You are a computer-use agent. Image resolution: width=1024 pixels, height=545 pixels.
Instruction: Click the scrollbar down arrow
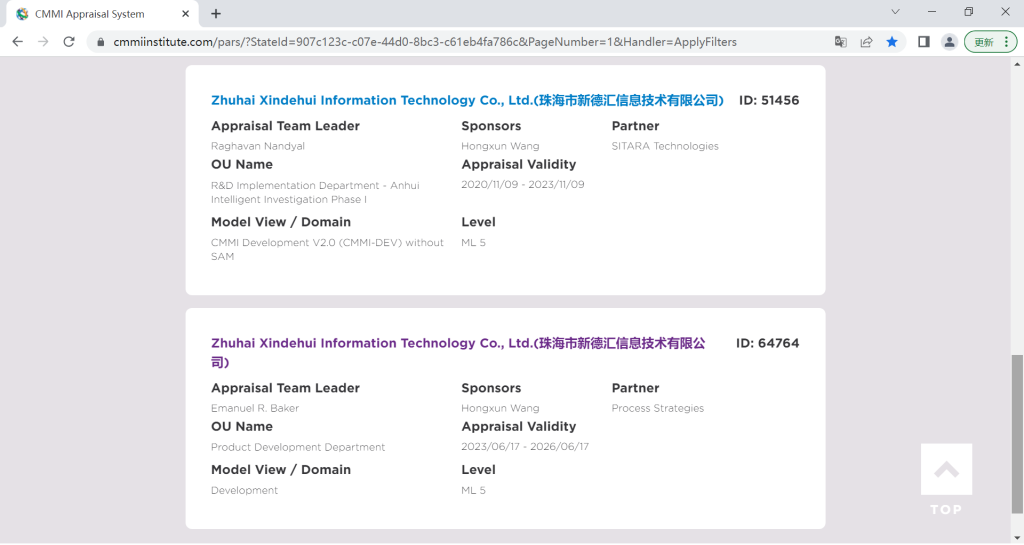(1017, 538)
